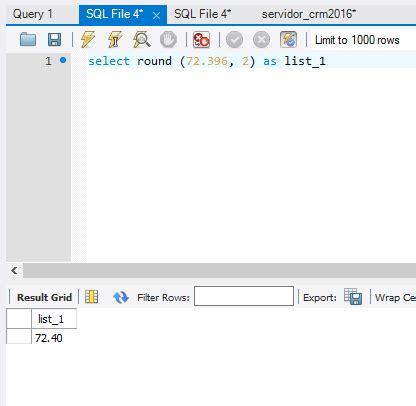Click the 'round' function in the query
Viewport: 416px width, 406px height.
tap(154, 61)
